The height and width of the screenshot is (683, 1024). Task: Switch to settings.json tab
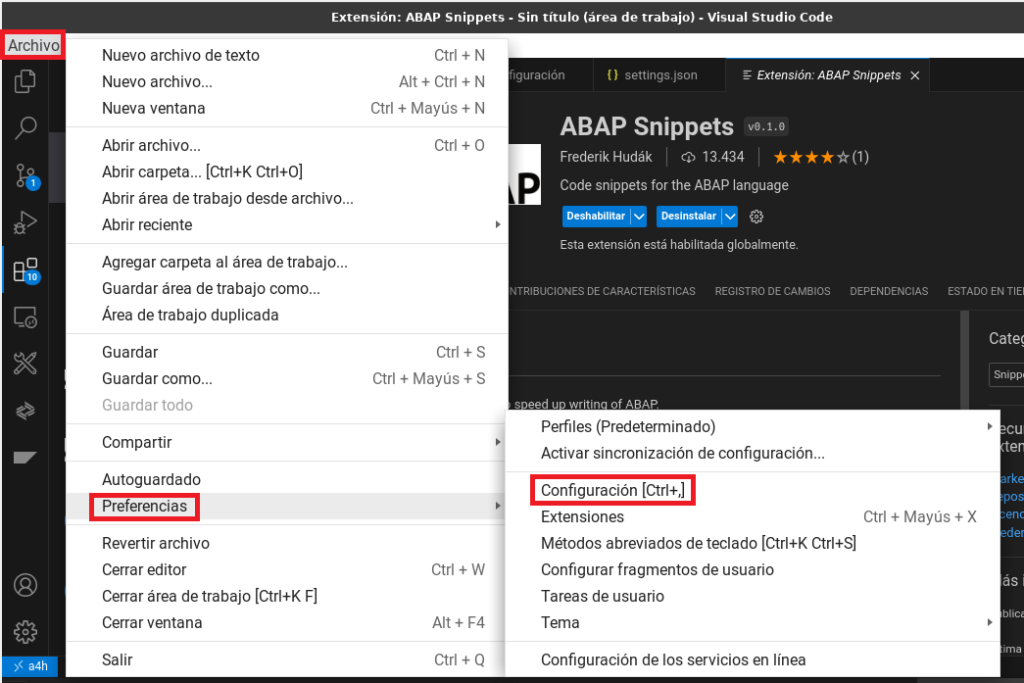pos(660,76)
